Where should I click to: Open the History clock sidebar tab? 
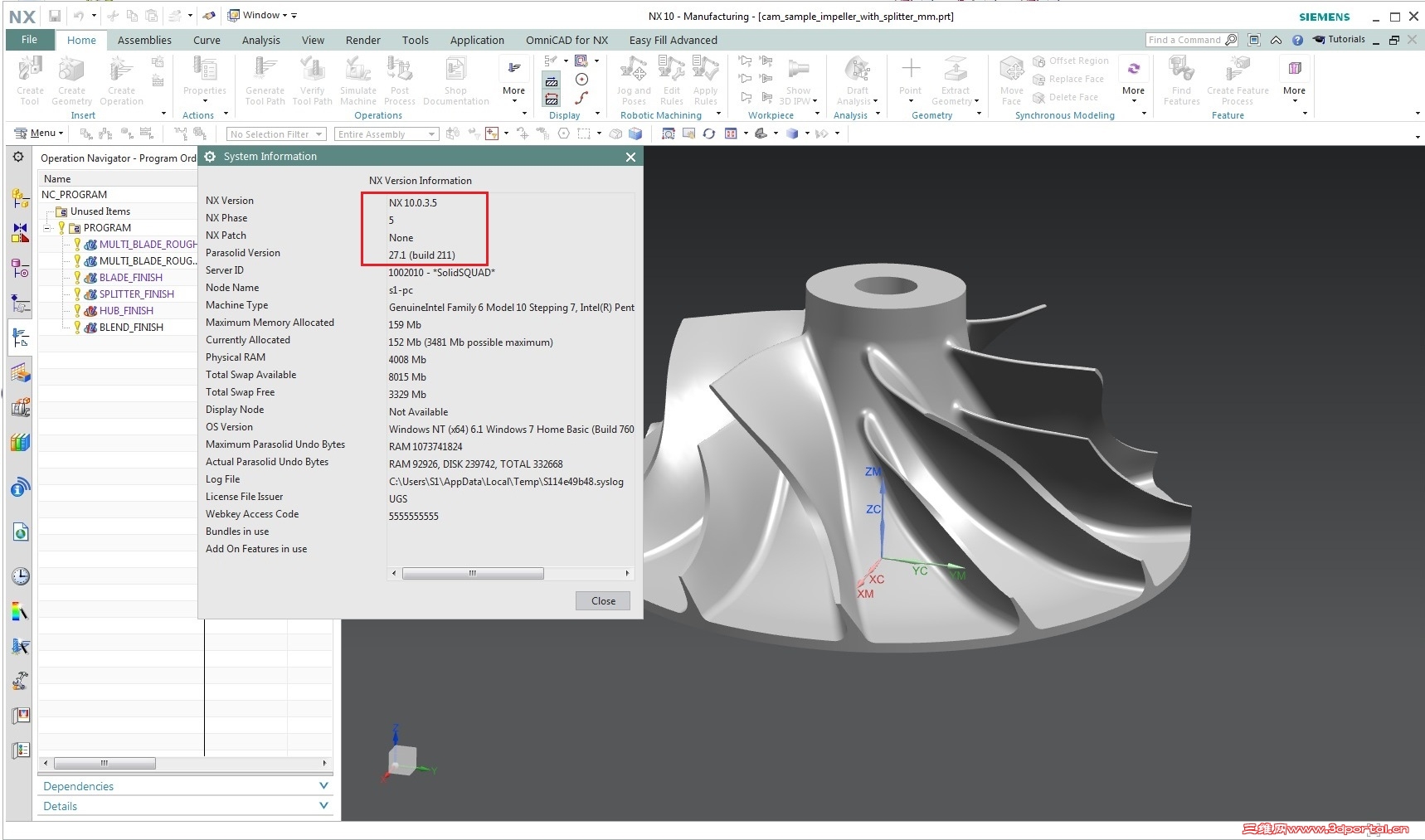tap(20, 576)
